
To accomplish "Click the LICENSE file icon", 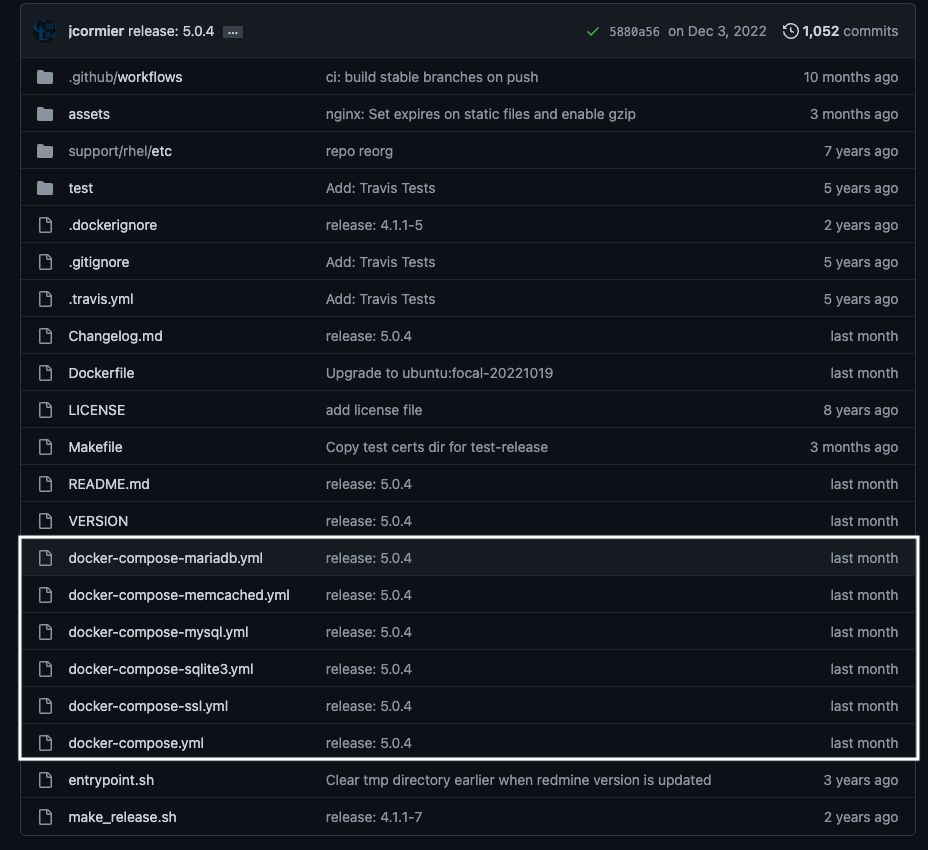I will (x=45, y=410).
